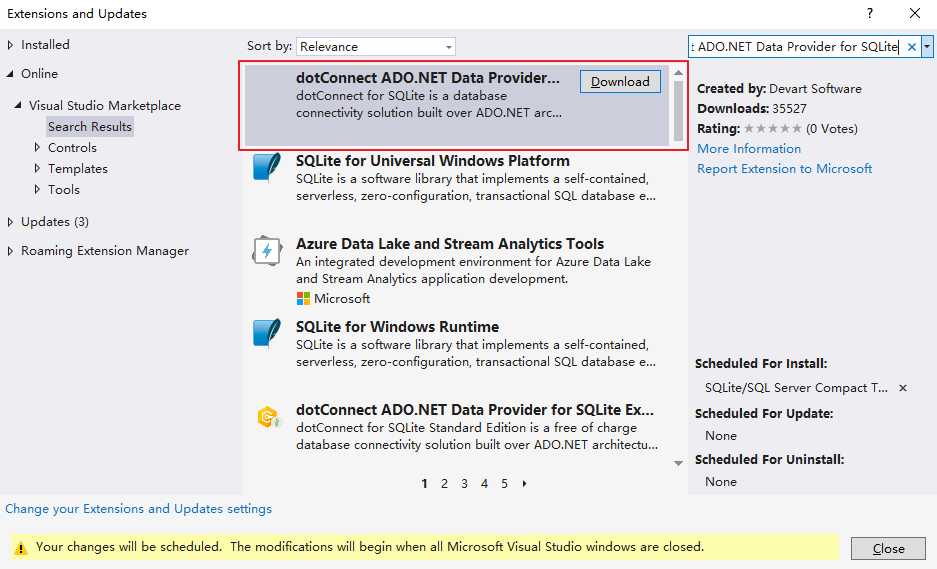Select the Online tree item
The width and height of the screenshot is (937, 569).
click(39, 74)
